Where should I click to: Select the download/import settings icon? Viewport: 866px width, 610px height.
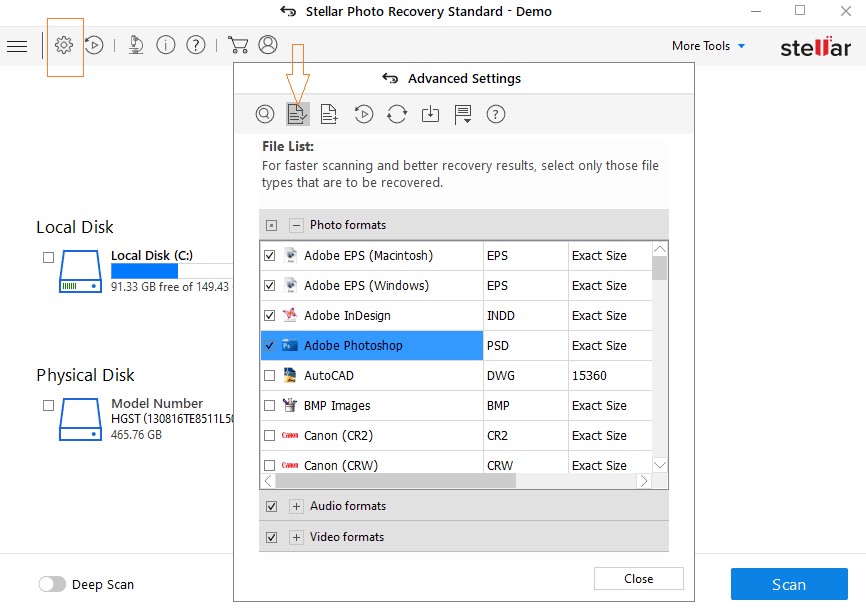[x=430, y=114]
